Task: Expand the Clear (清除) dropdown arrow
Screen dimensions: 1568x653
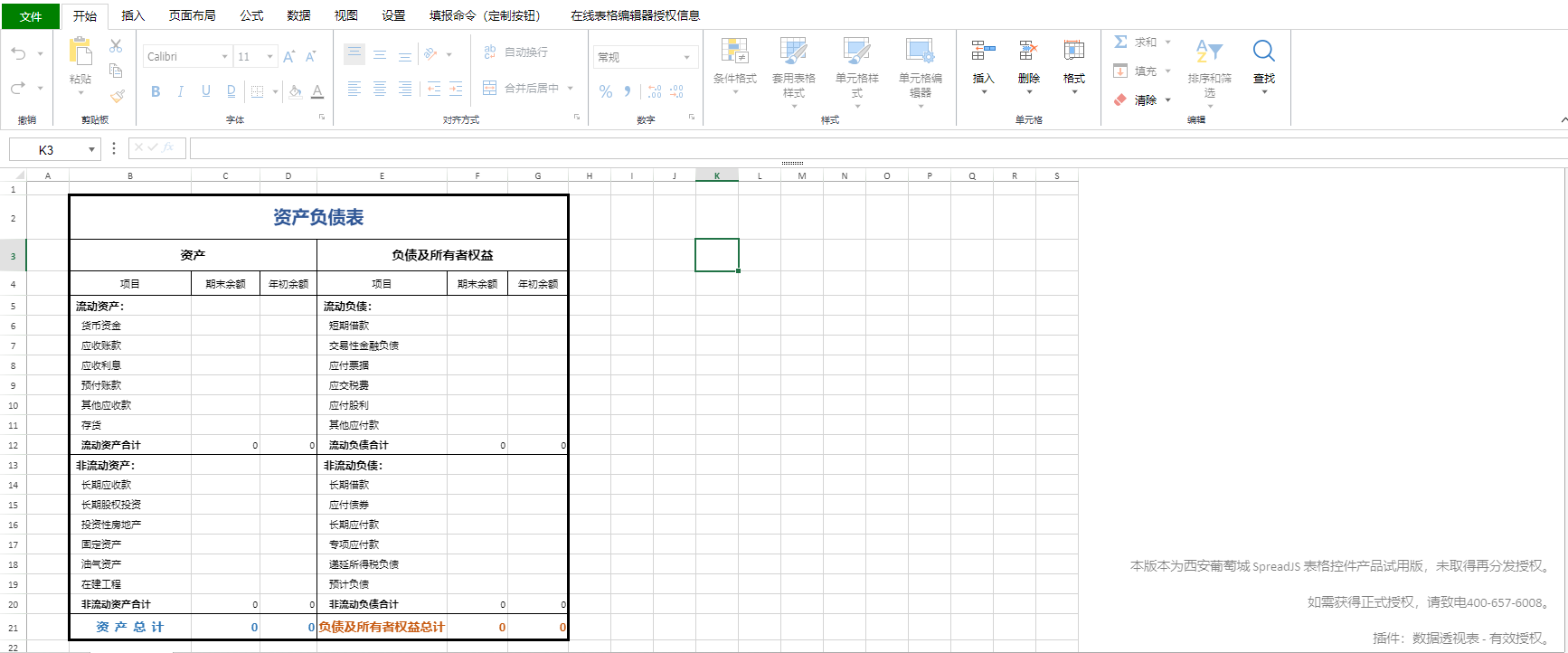Action: click(1167, 100)
